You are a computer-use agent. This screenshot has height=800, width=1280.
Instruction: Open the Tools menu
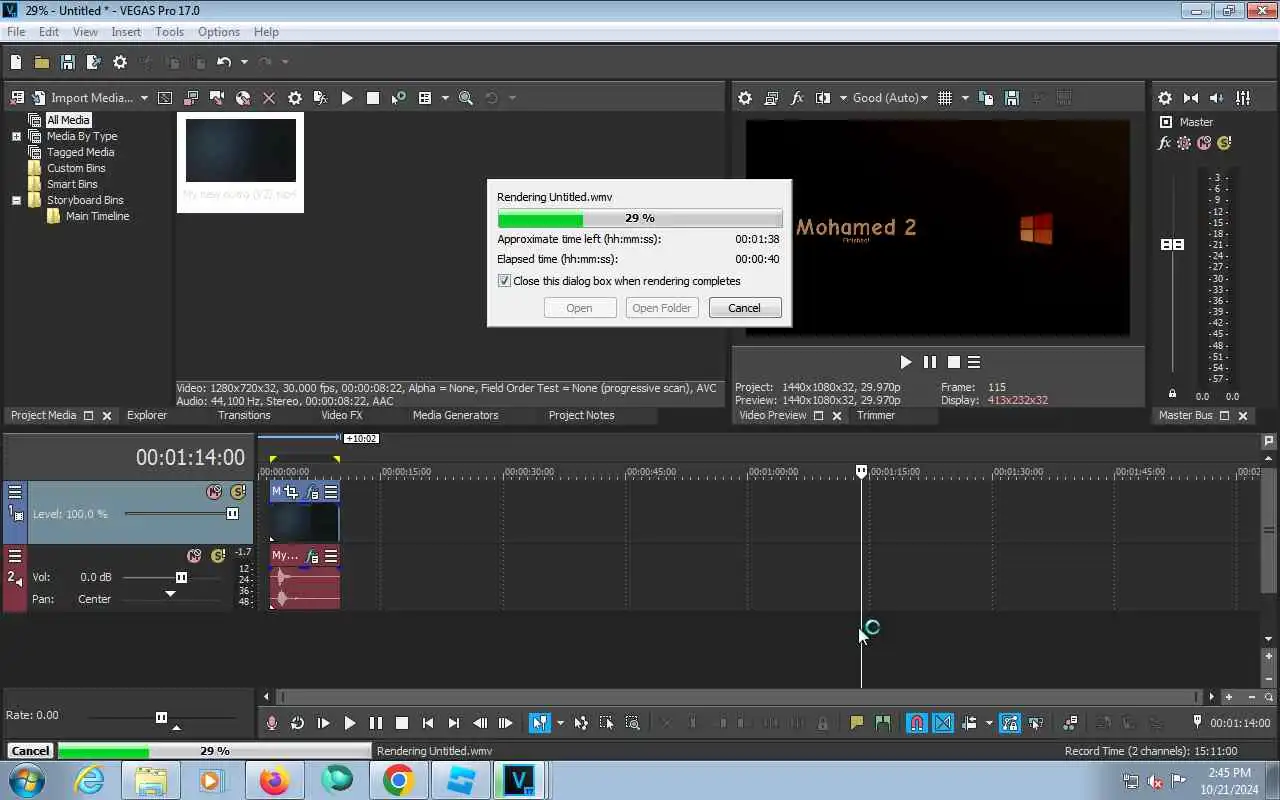[169, 32]
